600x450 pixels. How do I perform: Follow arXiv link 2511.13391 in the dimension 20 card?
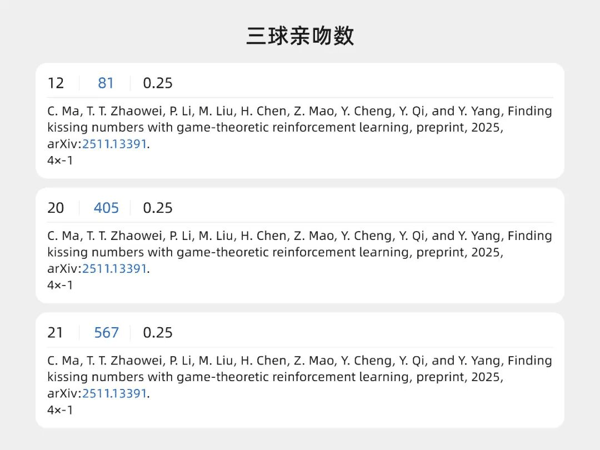[x=114, y=269]
